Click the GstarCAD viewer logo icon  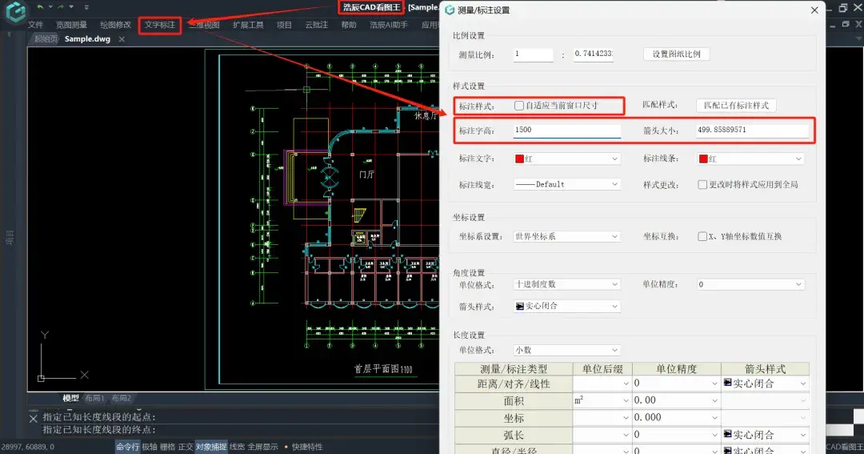pos(17,11)
